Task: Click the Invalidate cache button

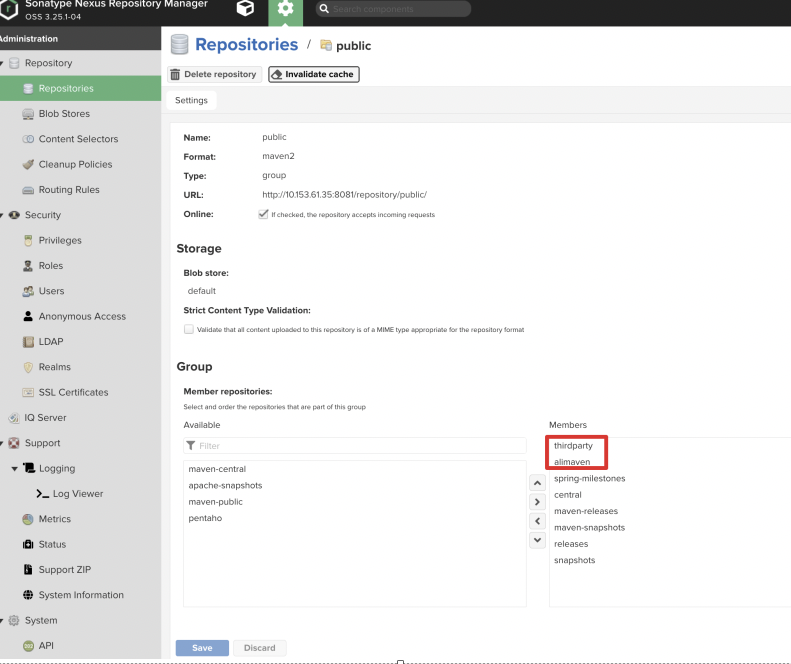Action: [x=313, y=74]
